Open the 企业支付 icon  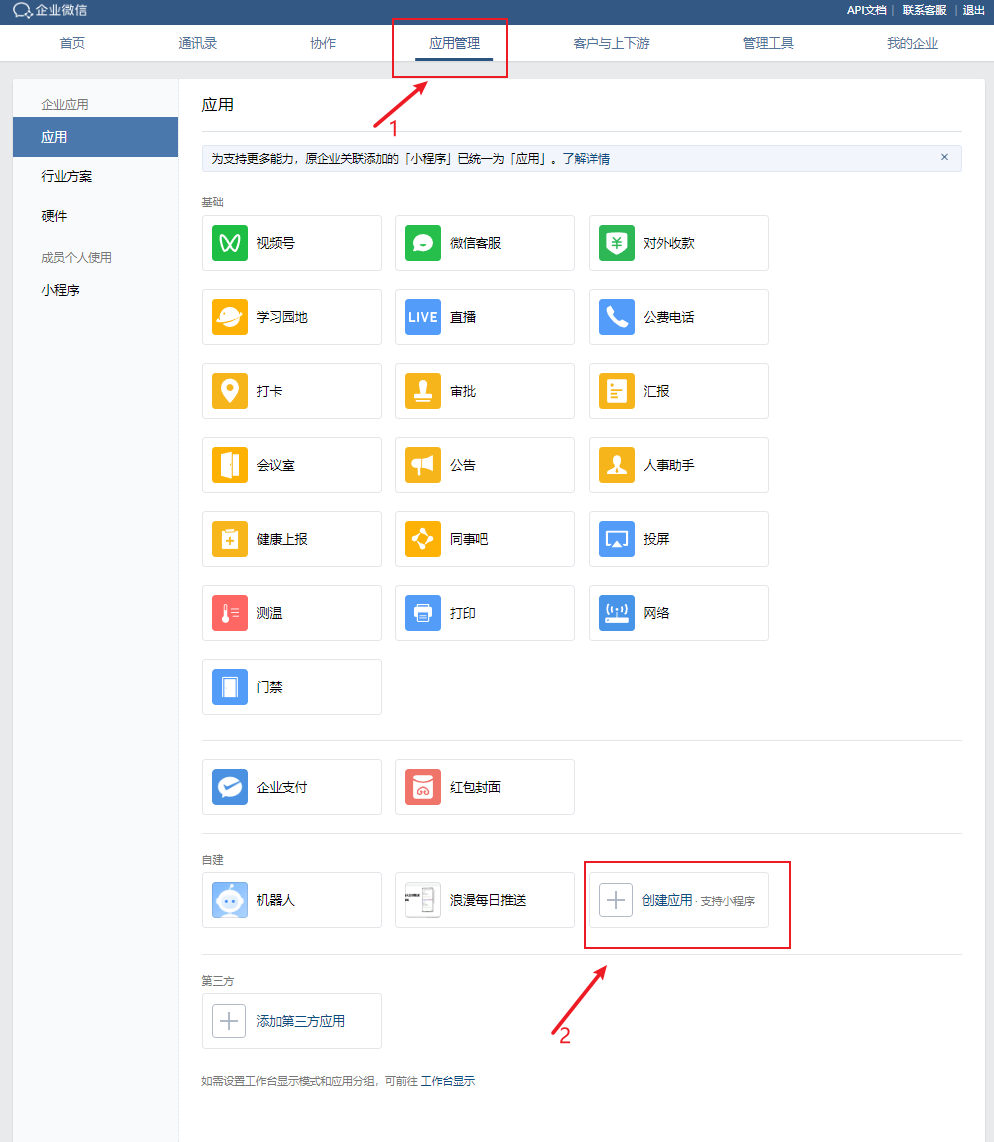[x=230, y=787]
